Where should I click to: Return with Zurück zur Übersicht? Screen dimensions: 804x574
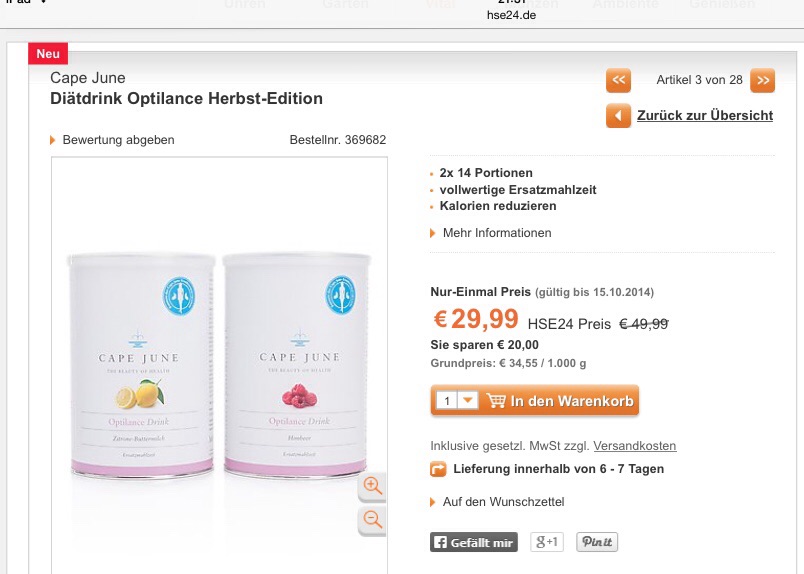click(x=704, y=116)
